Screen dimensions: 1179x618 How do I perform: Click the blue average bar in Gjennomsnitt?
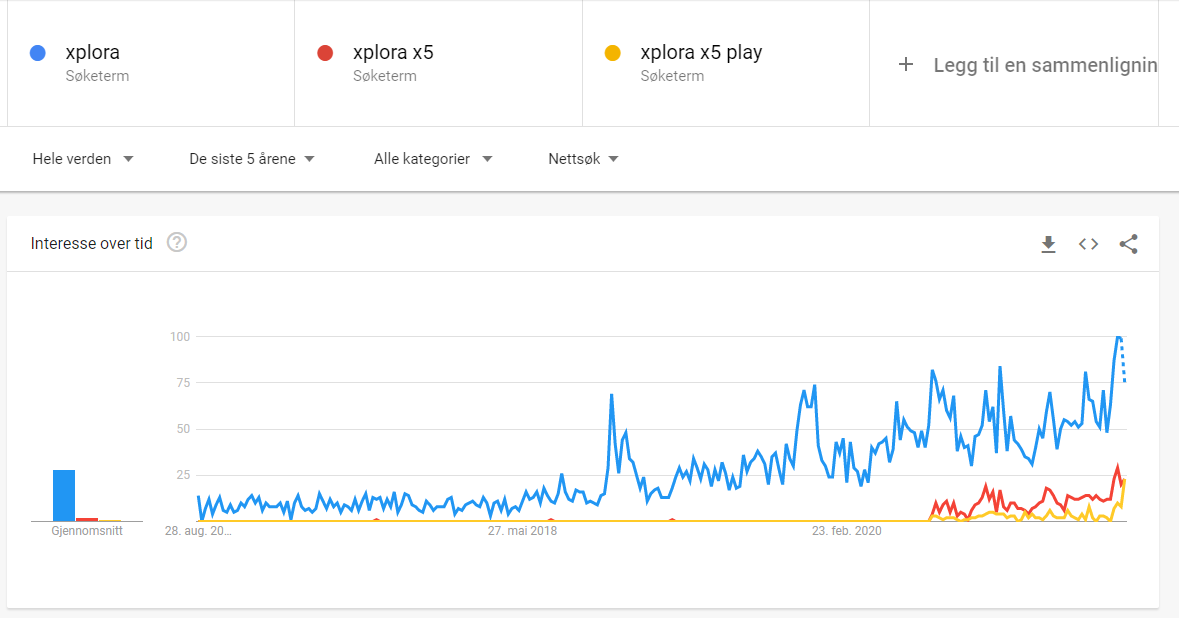coord(64,495)
